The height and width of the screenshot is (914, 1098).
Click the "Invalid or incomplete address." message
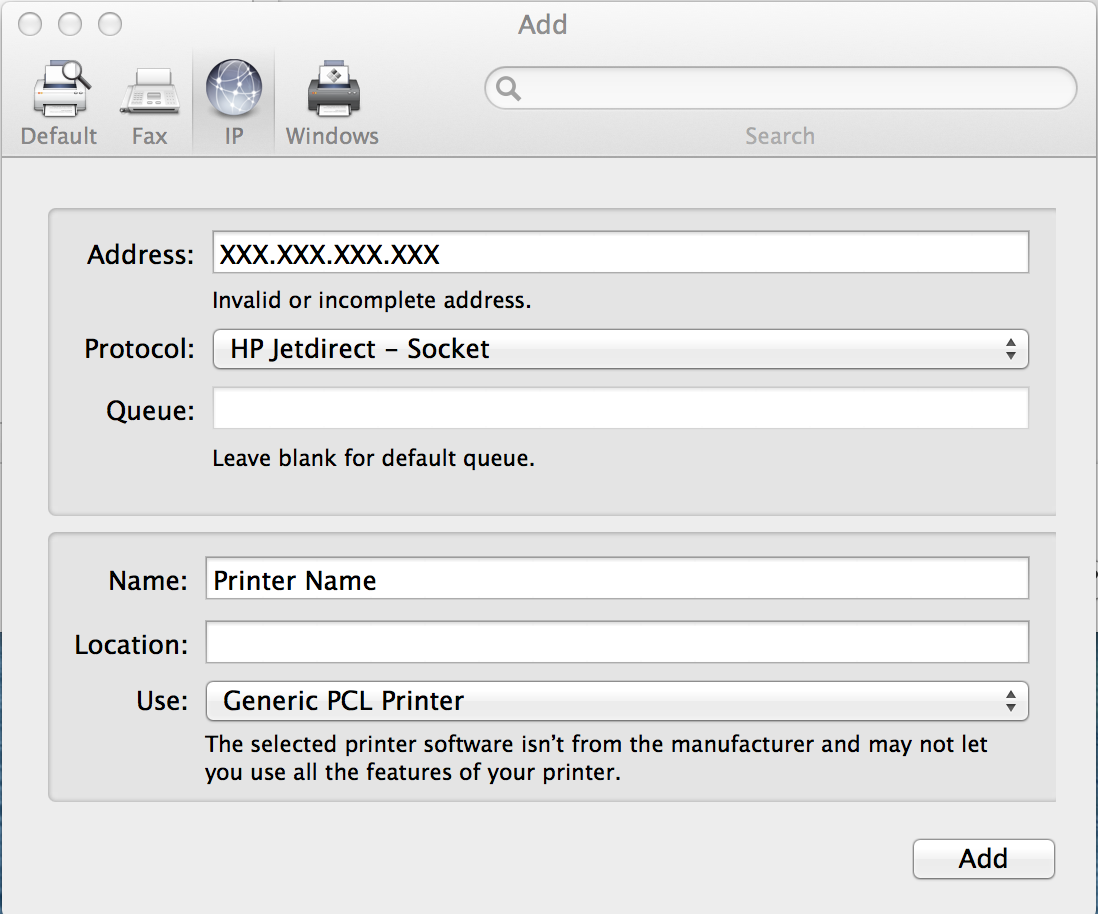point(372,300)
